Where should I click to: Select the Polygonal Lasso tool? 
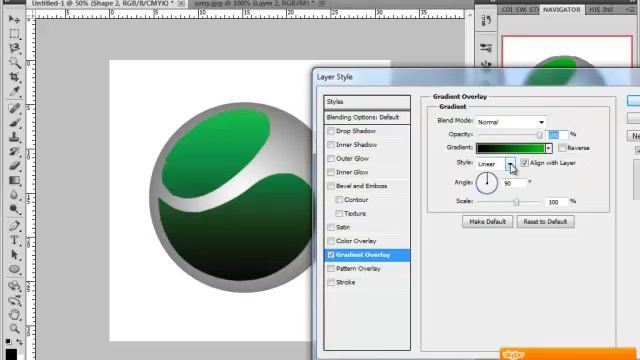14,48
